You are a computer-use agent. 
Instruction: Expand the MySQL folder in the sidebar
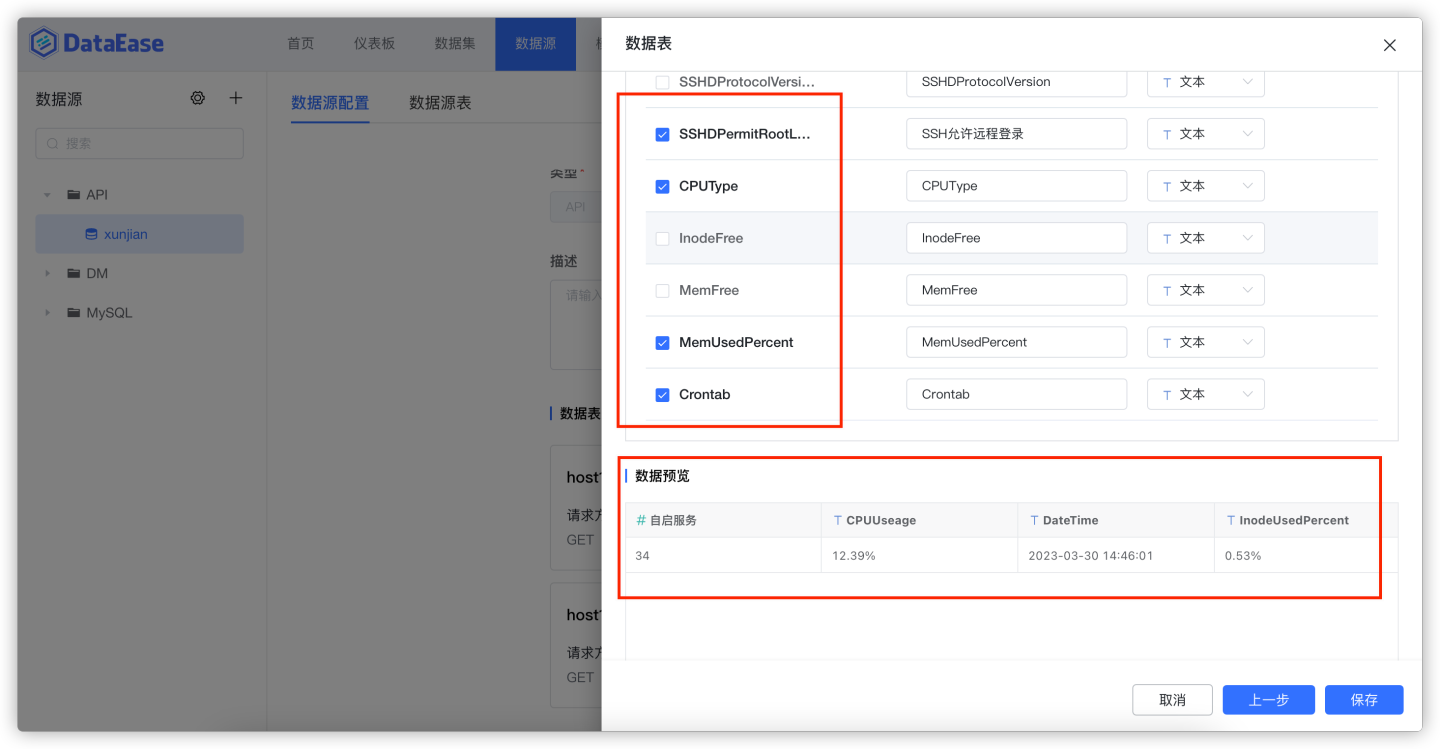[x=46, y=312]
